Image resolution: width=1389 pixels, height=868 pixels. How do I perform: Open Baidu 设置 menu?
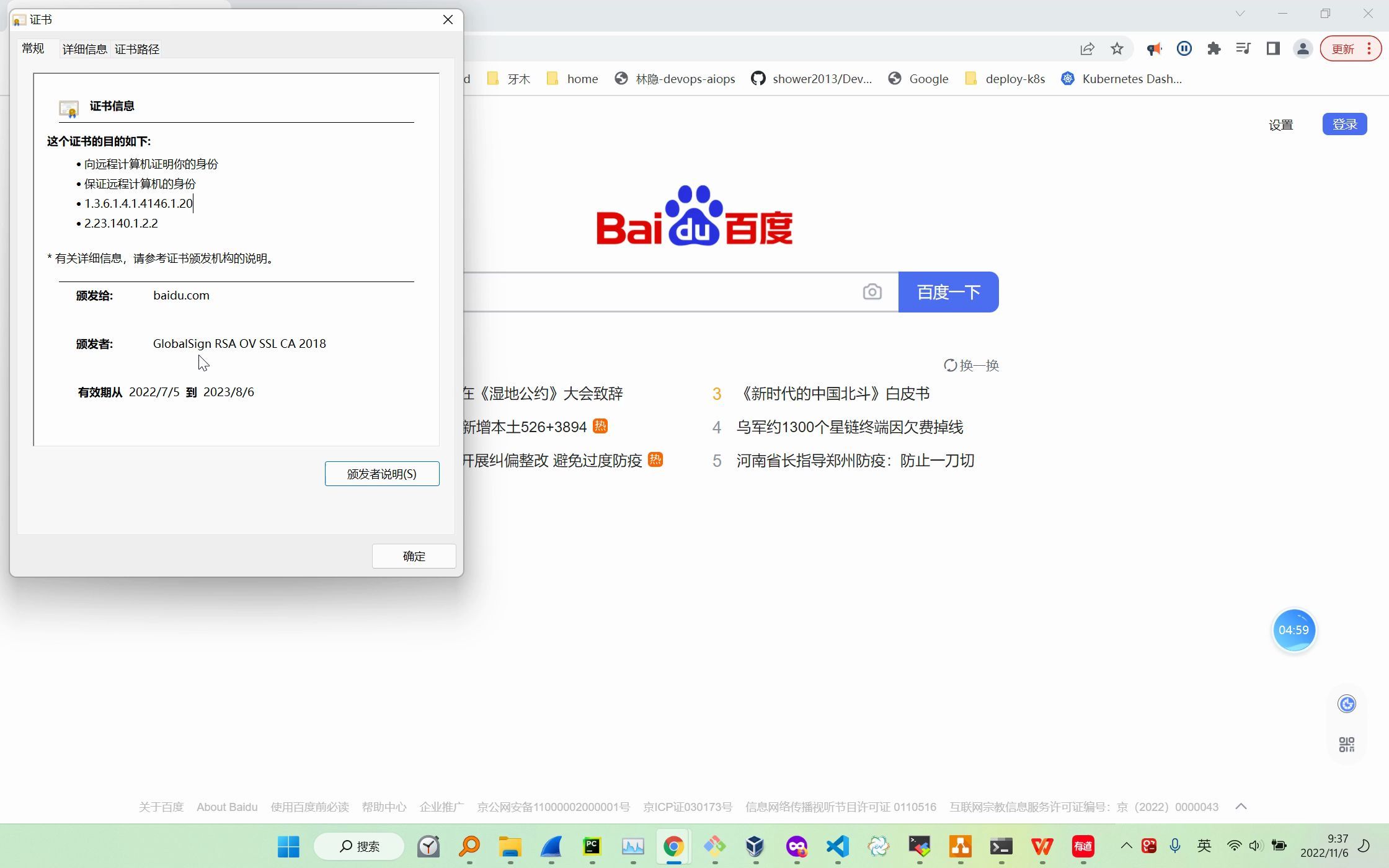point(1280,125)
